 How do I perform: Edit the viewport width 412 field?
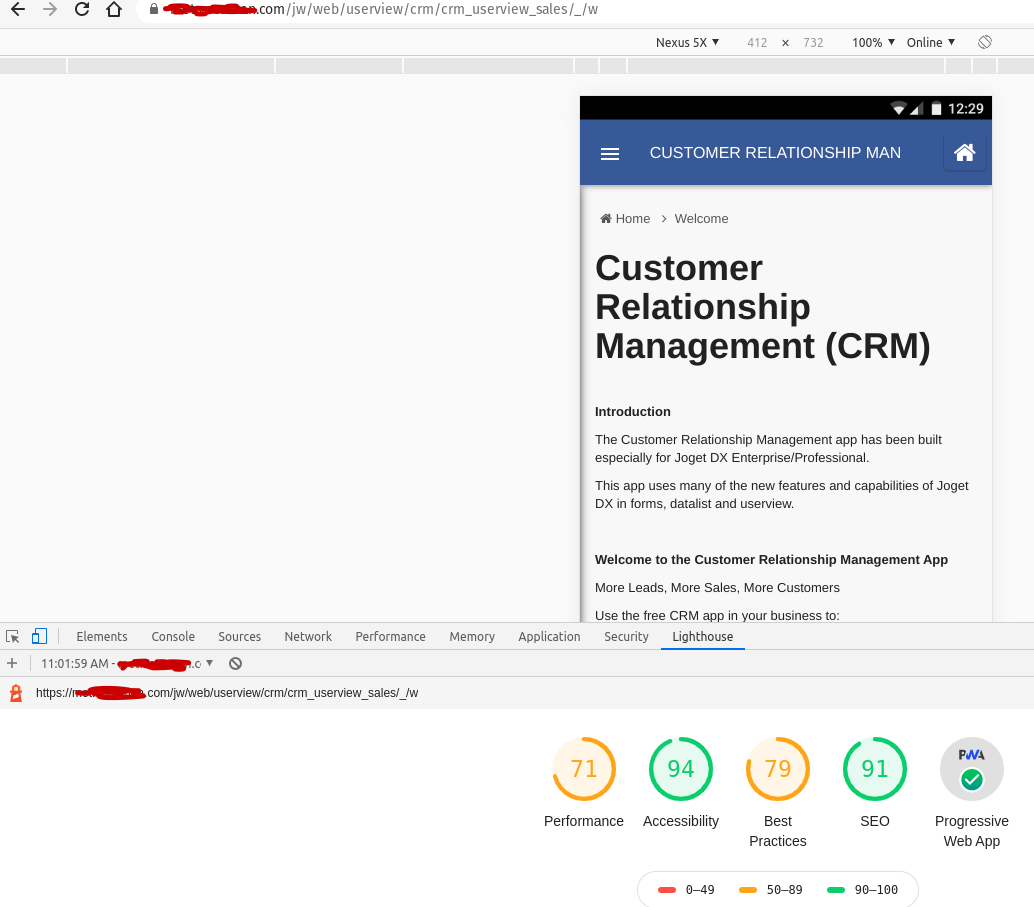(x=757, y=42)
